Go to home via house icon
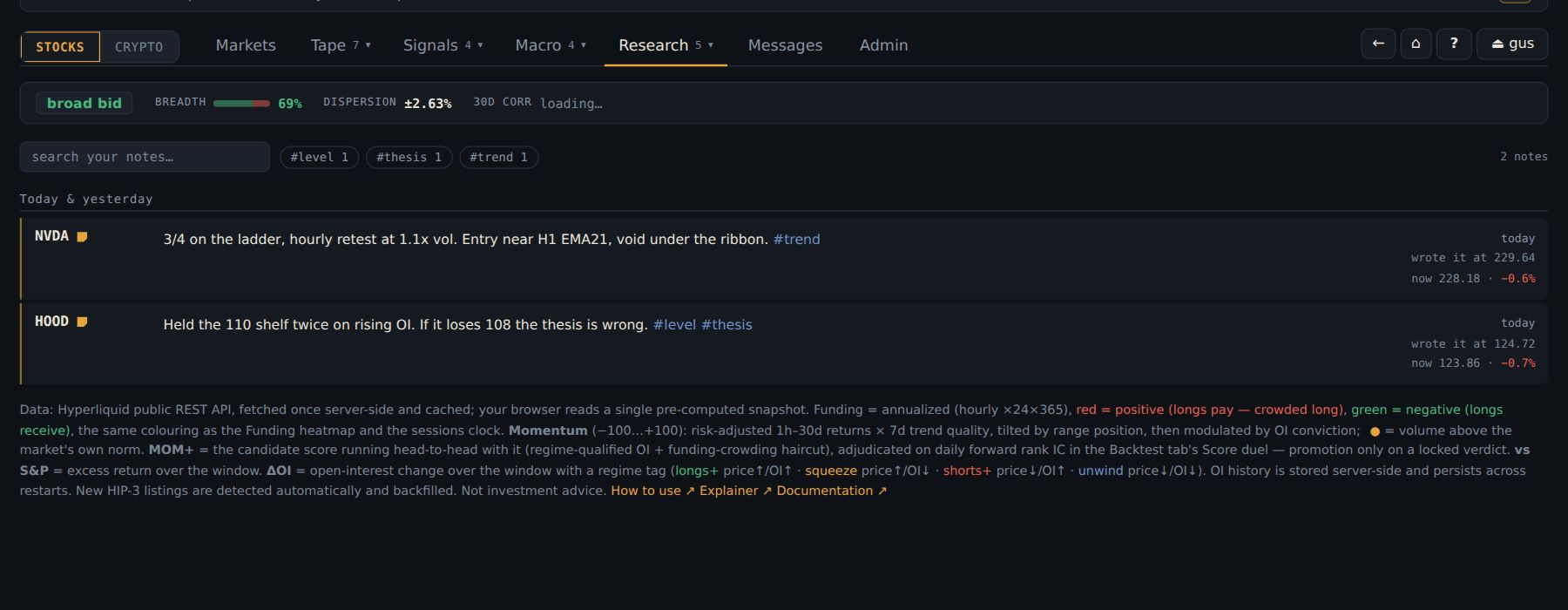 pyautogui.click(x=1416, y=44)
